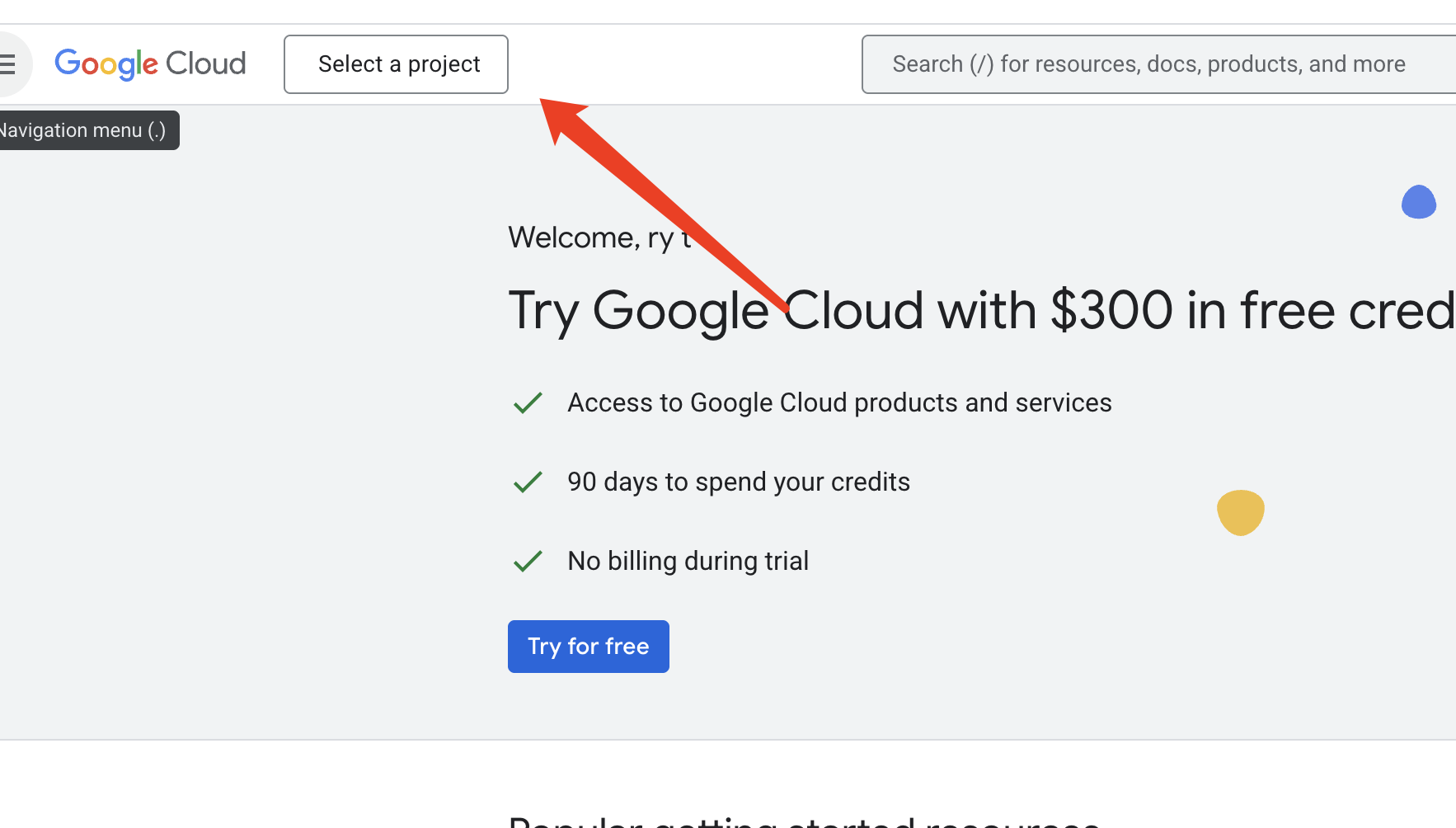Image resolution: width=1456 pixels, height=828 pixels.
Task: Click 'No billing during trial' text
Action: 688,562
